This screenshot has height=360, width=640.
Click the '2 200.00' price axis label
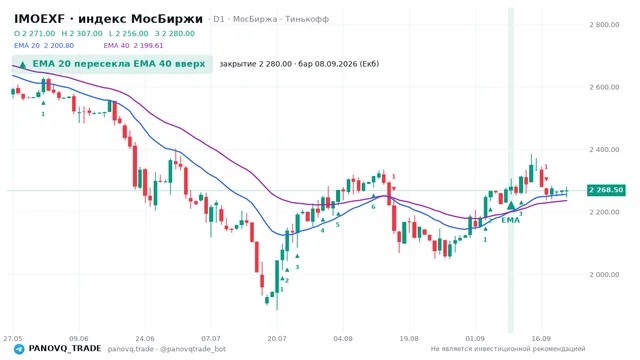pos(604,212)
